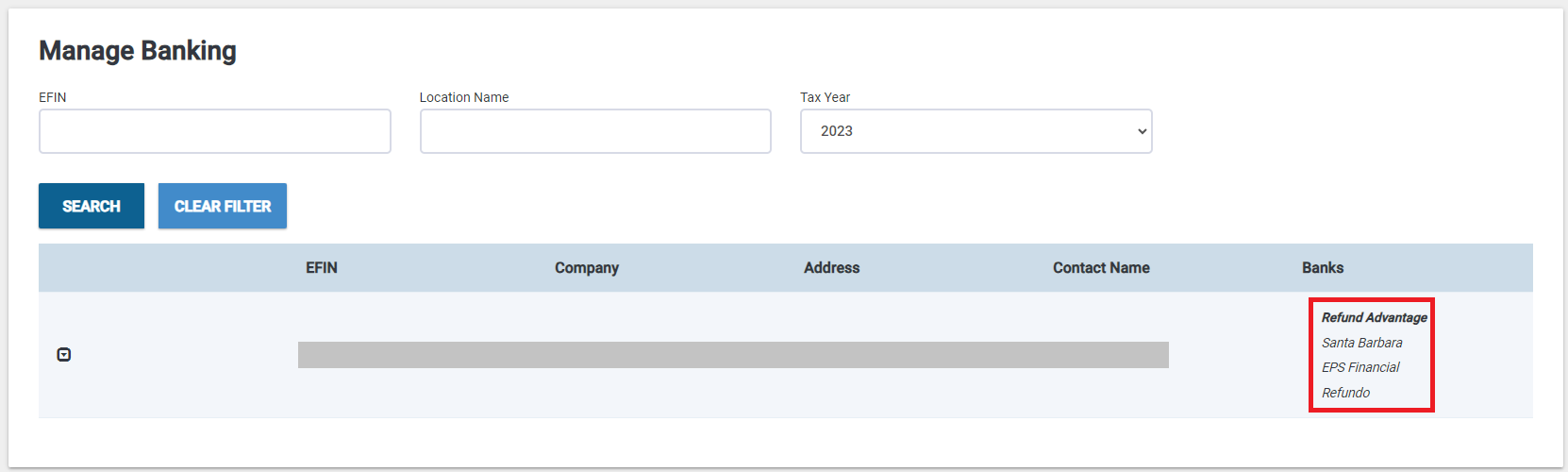Click the Tax Year field label
Image resolution: width=1568 pixels, height=472 pixels.
[825, 97]
